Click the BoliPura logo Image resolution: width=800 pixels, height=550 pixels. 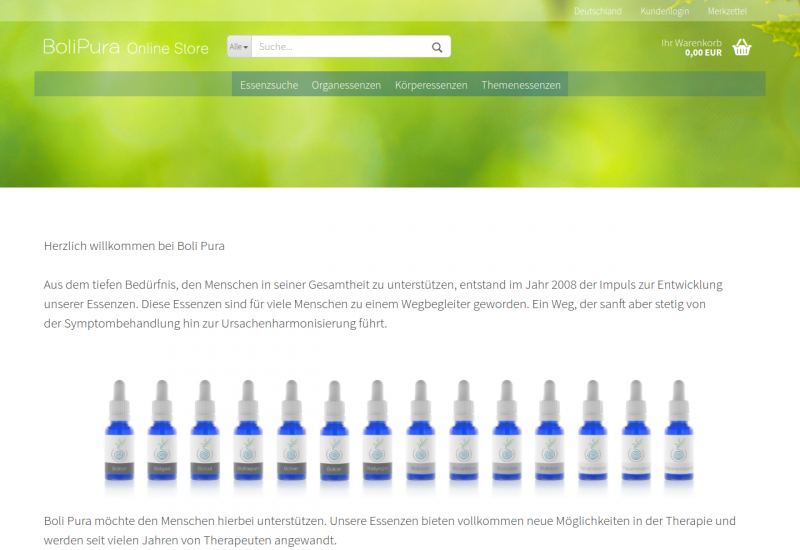[81, 47]
